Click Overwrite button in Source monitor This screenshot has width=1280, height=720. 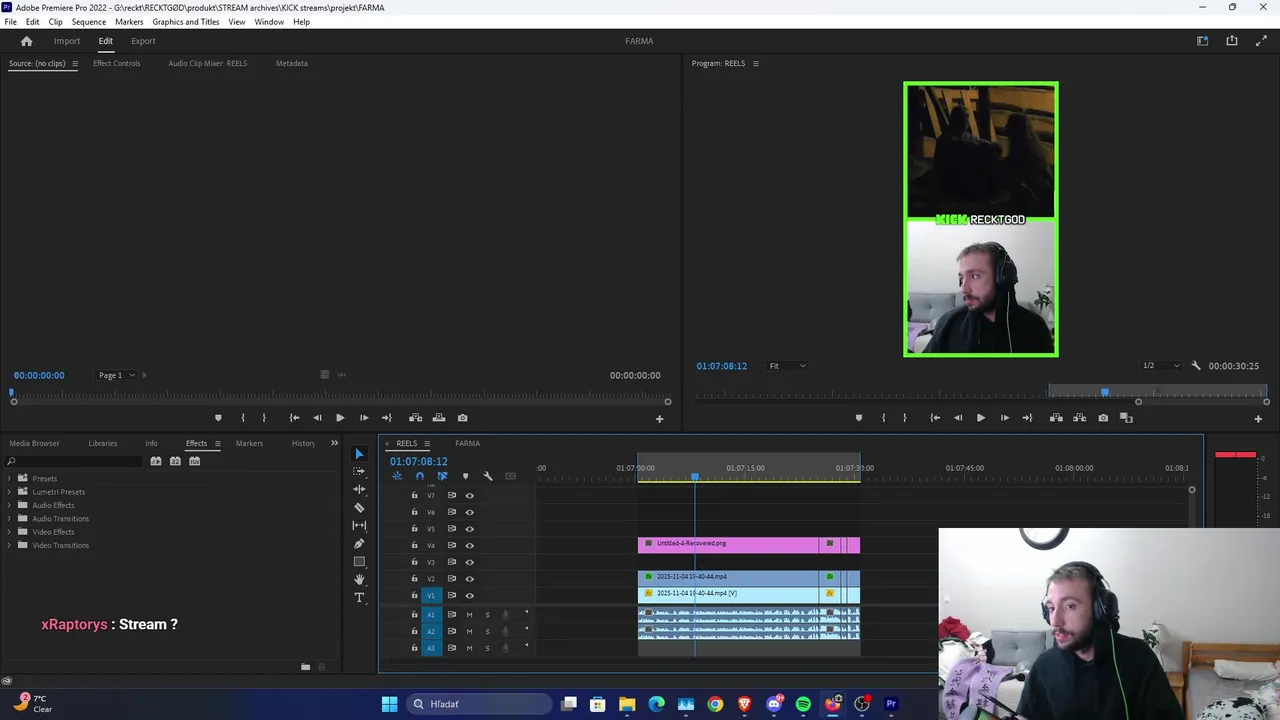(438, 418)
